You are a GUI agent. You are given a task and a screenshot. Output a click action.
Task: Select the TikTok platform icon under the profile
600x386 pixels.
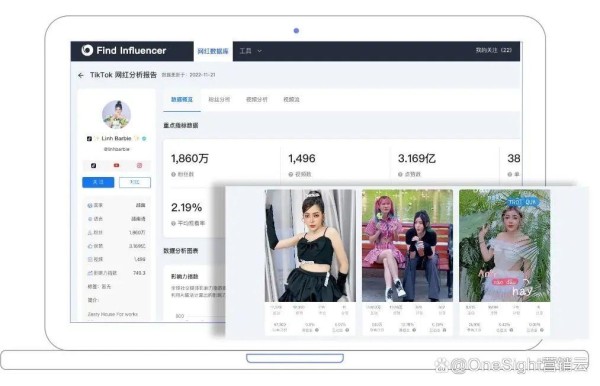[x=93, y=166]
